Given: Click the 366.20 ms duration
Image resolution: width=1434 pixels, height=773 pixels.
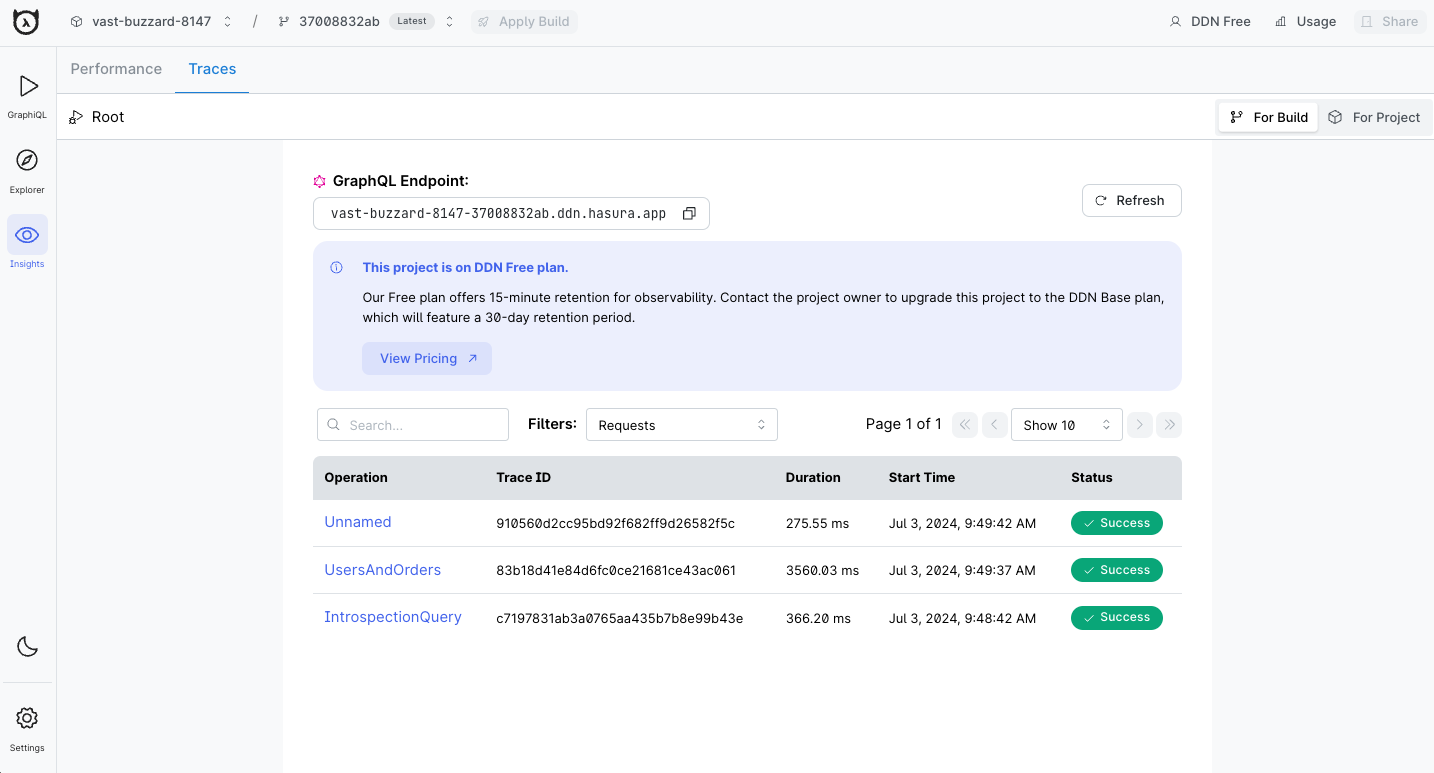Looking at the screenshot, I should point(818,618).
